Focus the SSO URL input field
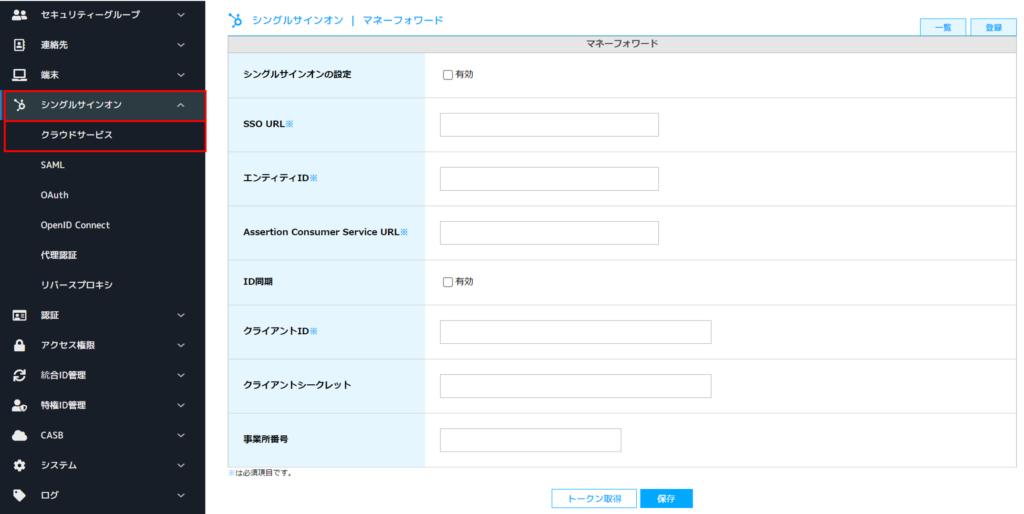Screen dimensions: 1024x514 (549, 125)
